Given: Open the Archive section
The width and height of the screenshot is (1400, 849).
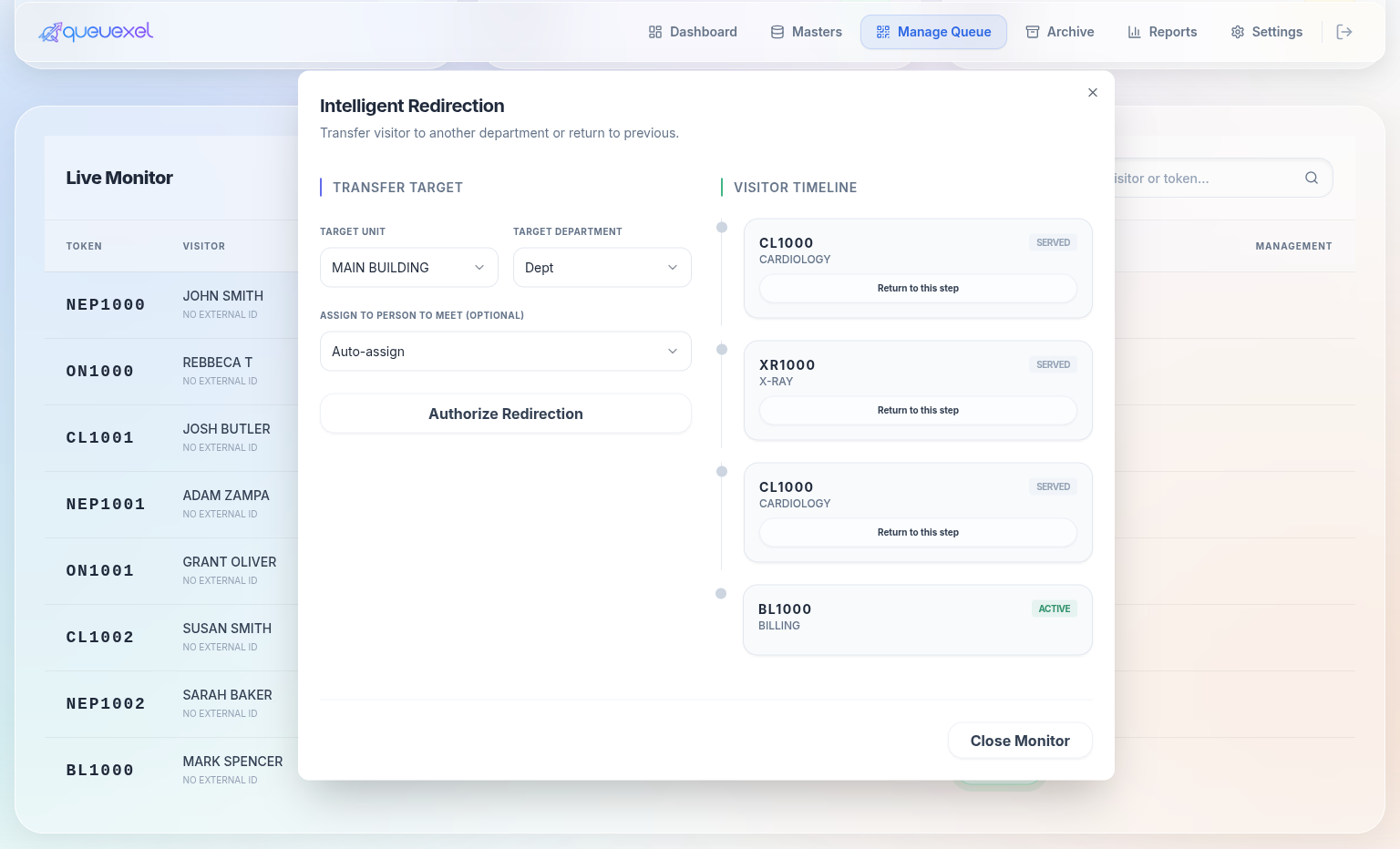Looking at the screenshot, I should point(1059,32).
